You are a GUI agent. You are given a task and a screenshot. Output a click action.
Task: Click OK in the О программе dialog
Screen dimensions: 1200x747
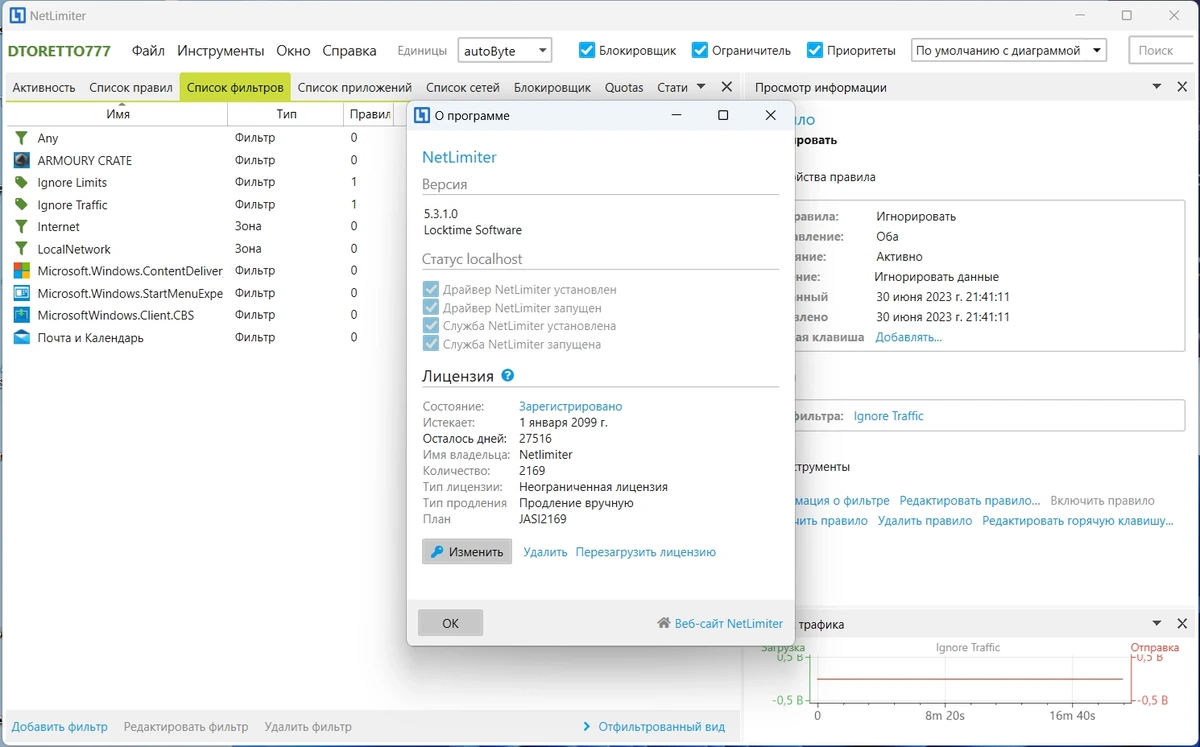click(450, 623)
